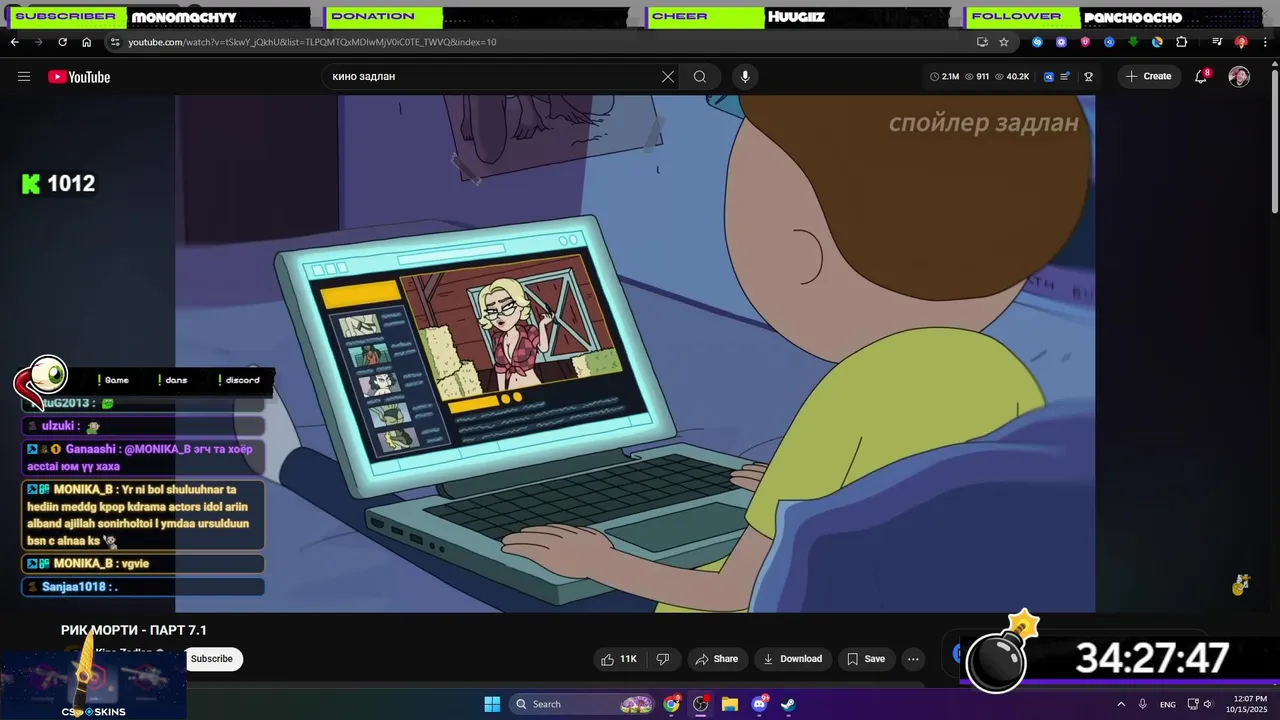Like the video showing 11K
The image size is (1280, 720).
click(618, 659)
